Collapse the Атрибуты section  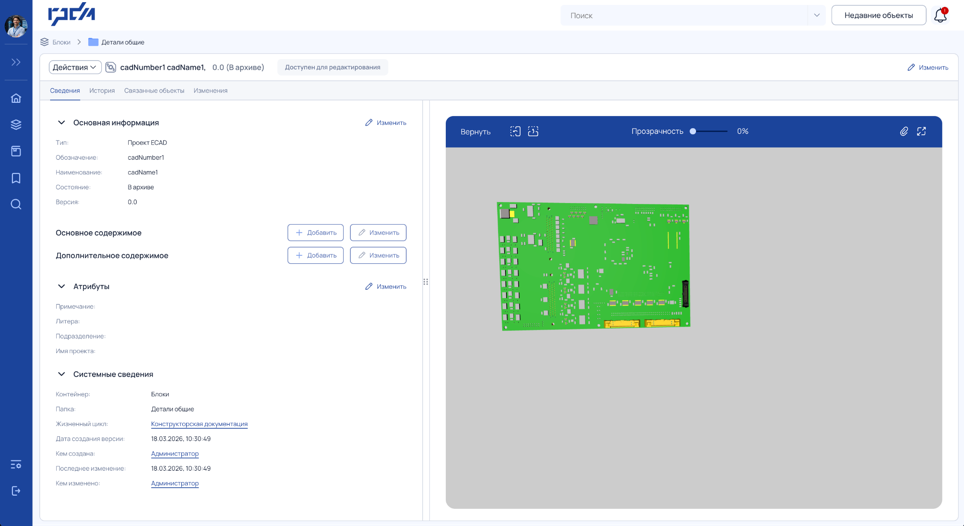click(61, 286)
